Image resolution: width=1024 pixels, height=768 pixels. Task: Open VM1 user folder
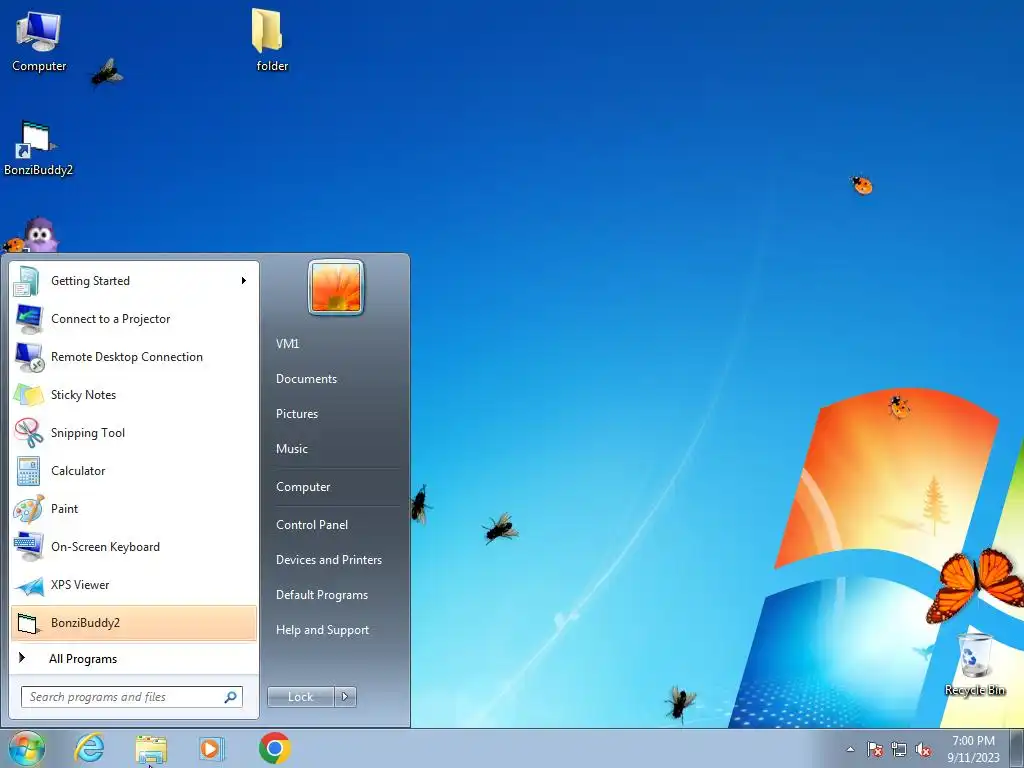tap(287, 344)
